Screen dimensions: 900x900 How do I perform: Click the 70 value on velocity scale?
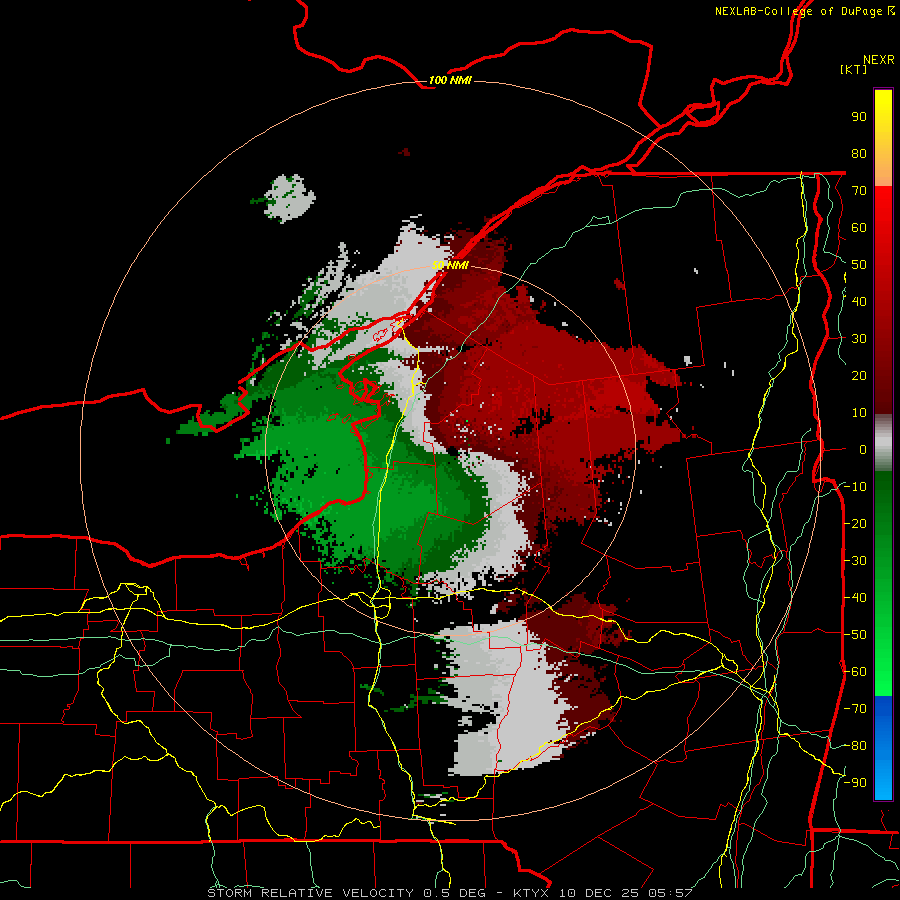859,191
